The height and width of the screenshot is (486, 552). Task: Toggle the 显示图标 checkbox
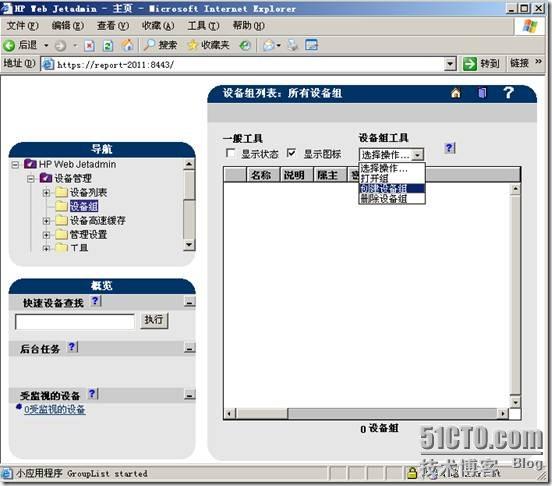pos(291,153)
